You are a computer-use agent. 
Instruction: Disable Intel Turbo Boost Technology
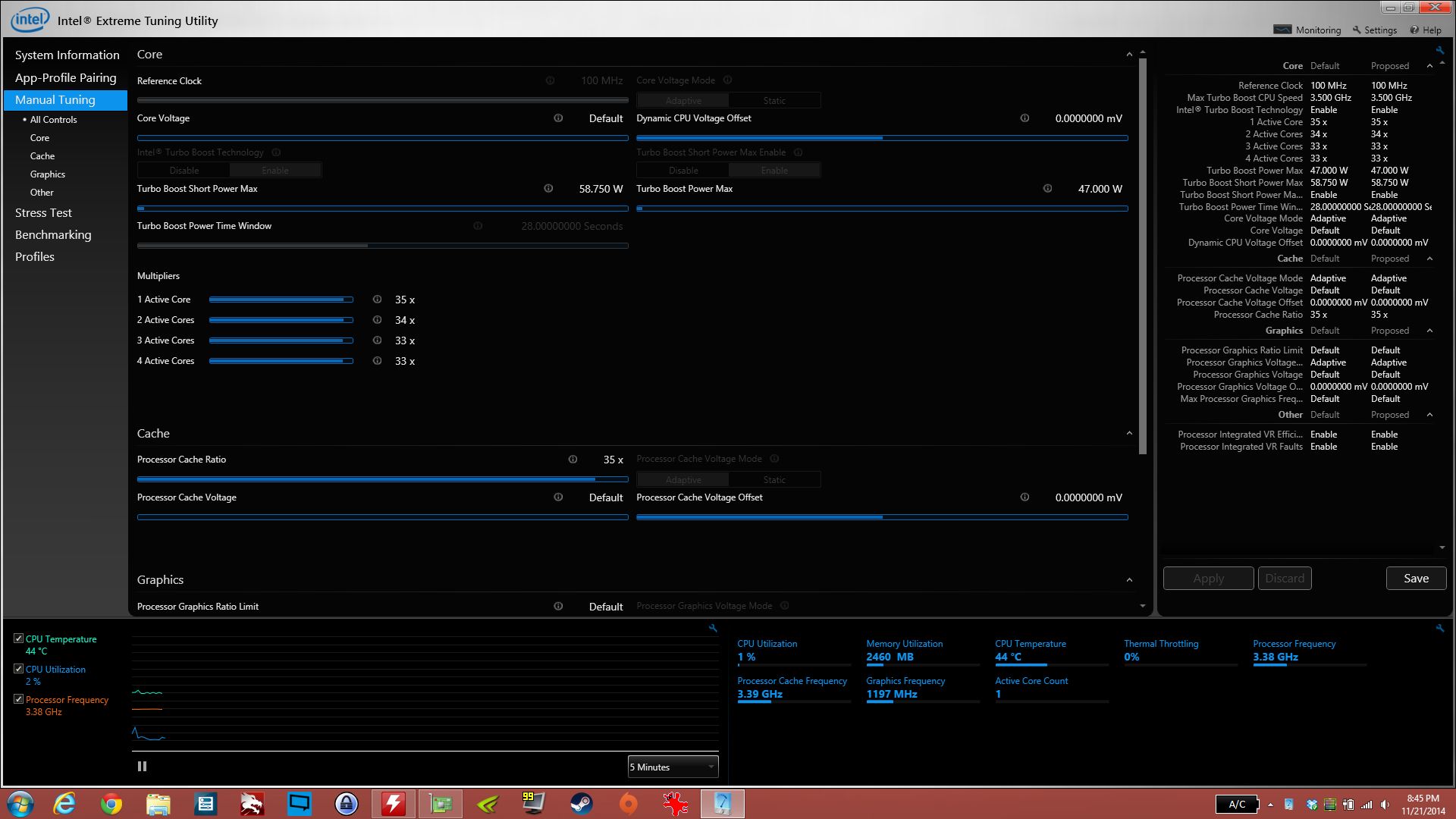pos(184,171)
